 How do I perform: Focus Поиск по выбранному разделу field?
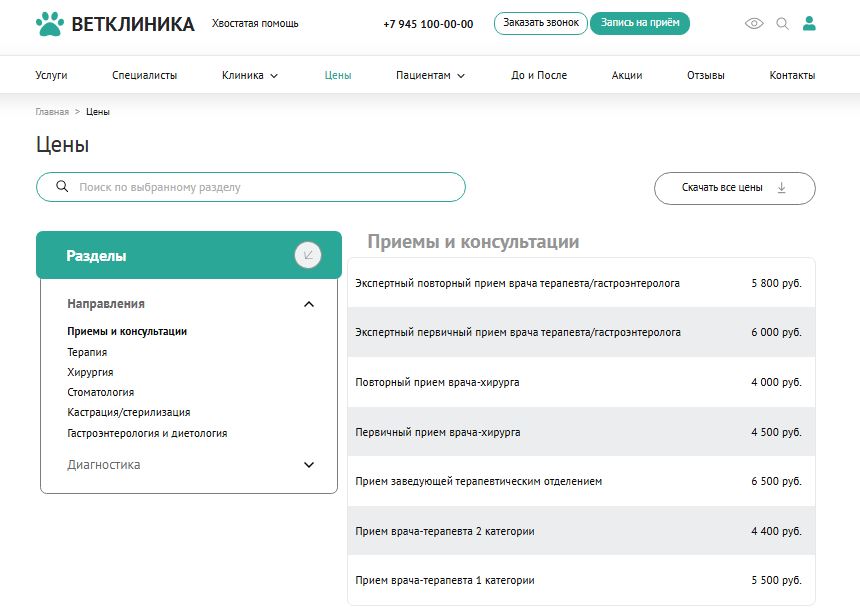251,187
